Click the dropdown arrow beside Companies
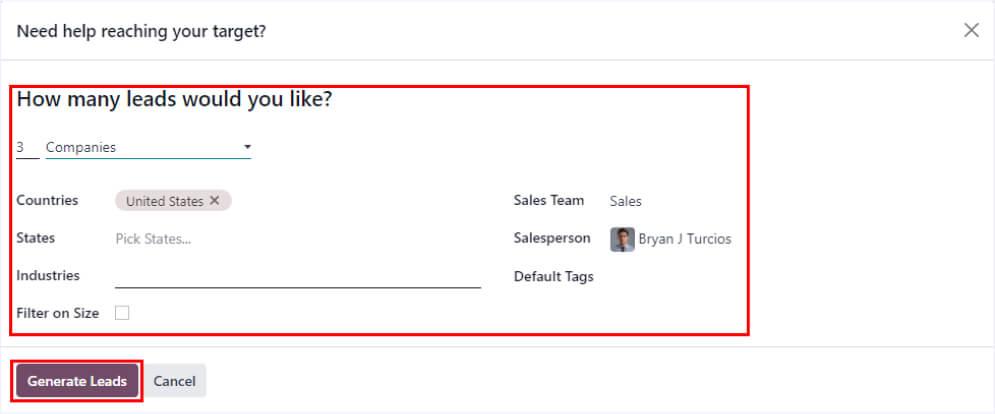The image size is (995, 414). coord(247,148)
